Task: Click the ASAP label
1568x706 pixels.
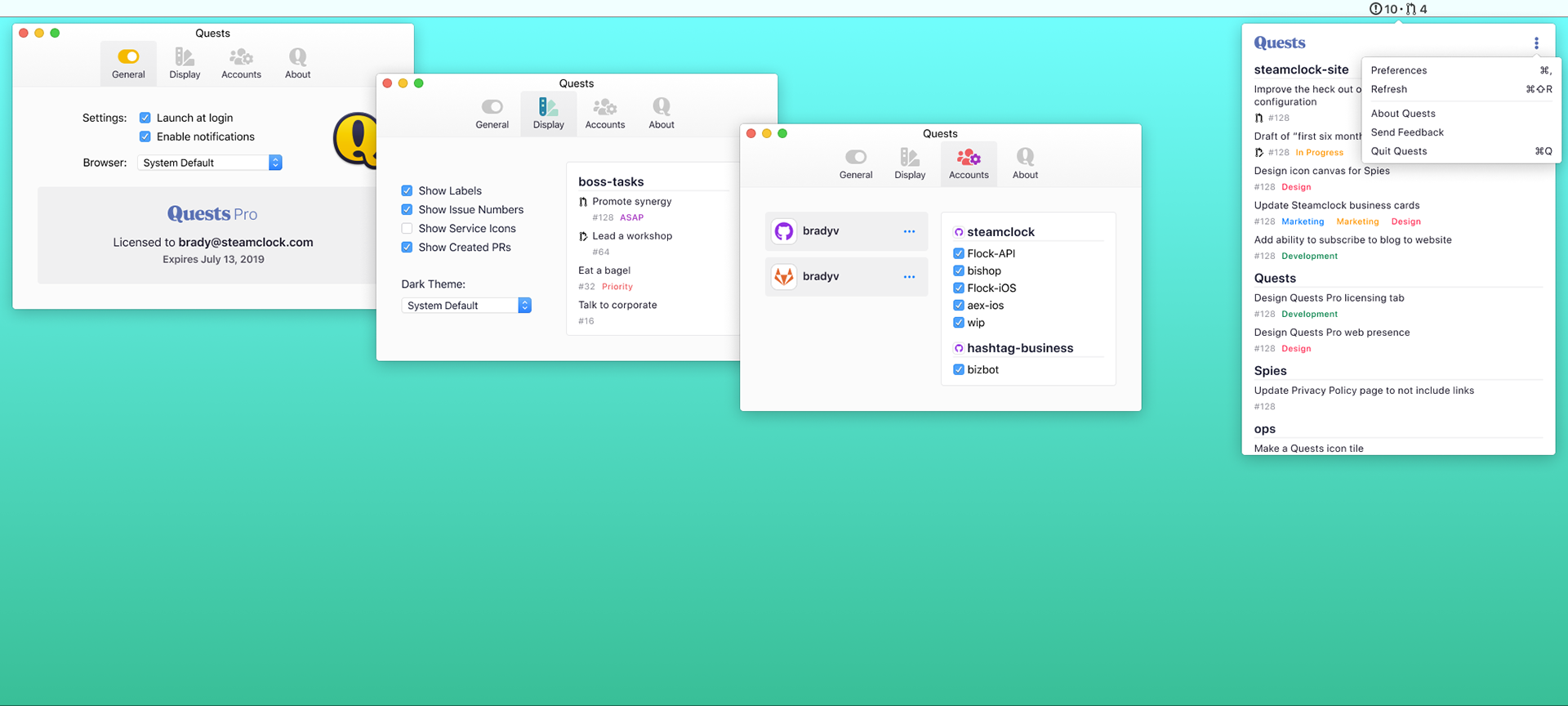Action: pyautogui.click(x=631, y=217)
